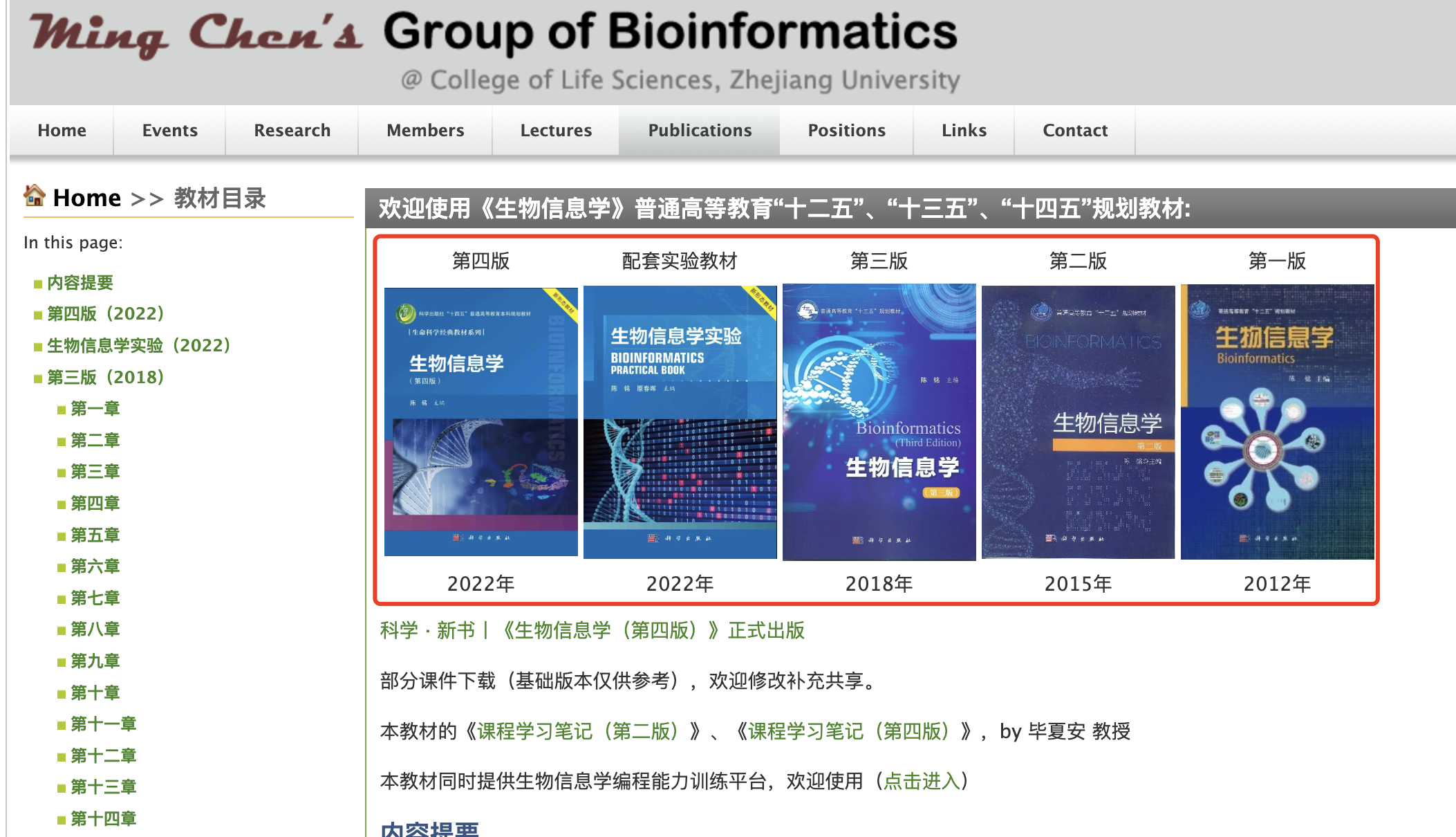Open the Research menu item
Image resolution: width=1456 pixels, height=837 pixels.
pos(292,130)
